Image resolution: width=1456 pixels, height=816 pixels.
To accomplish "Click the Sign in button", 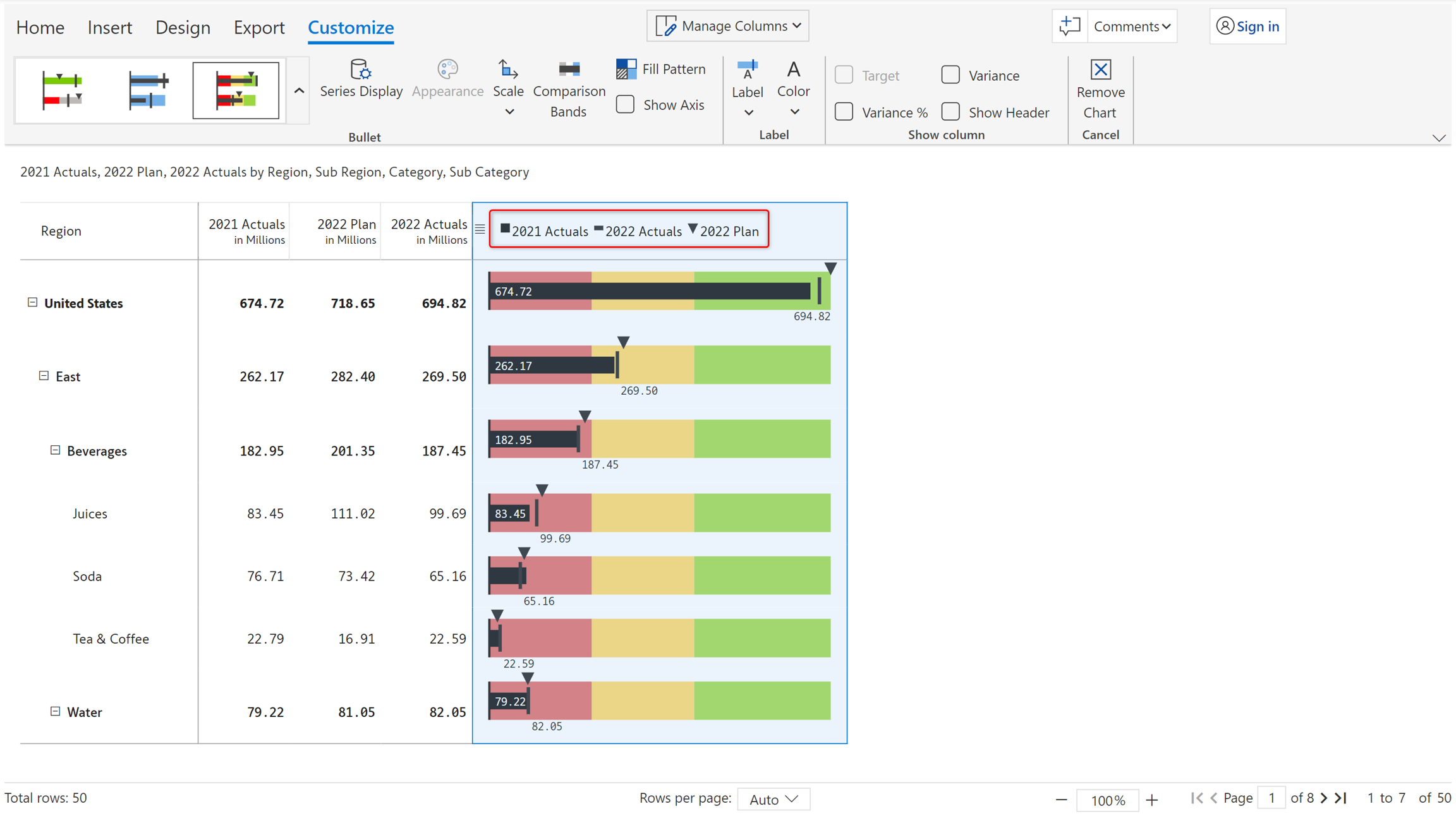I will point(1247,26).
